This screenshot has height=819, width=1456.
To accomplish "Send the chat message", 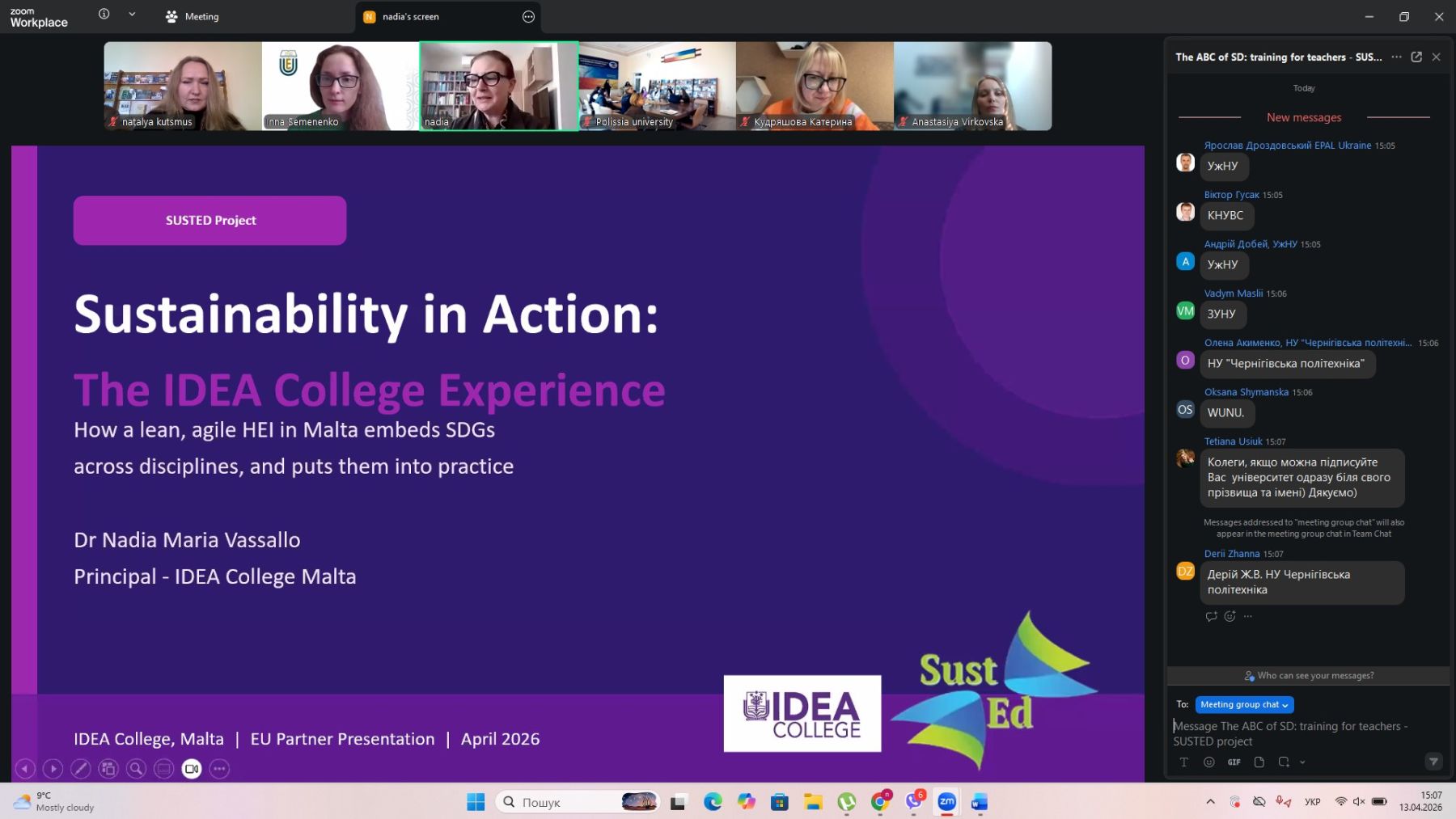I will click(1433, 762).
